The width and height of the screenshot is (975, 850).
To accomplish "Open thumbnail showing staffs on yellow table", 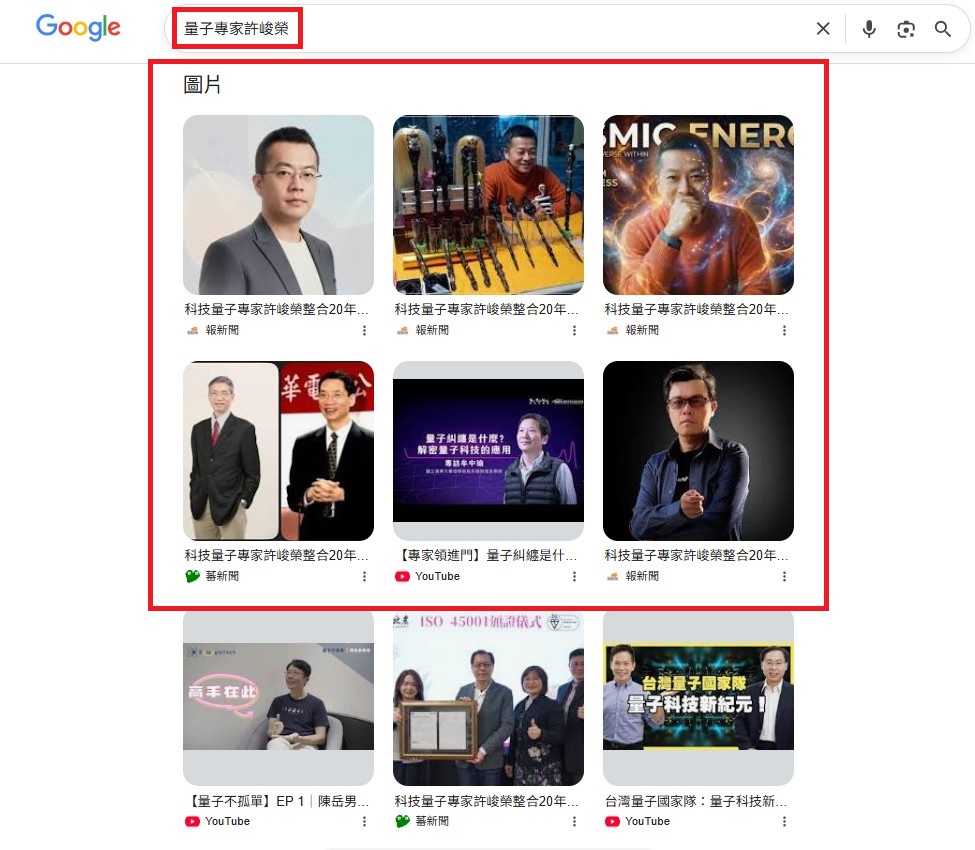I will point(488,204).
